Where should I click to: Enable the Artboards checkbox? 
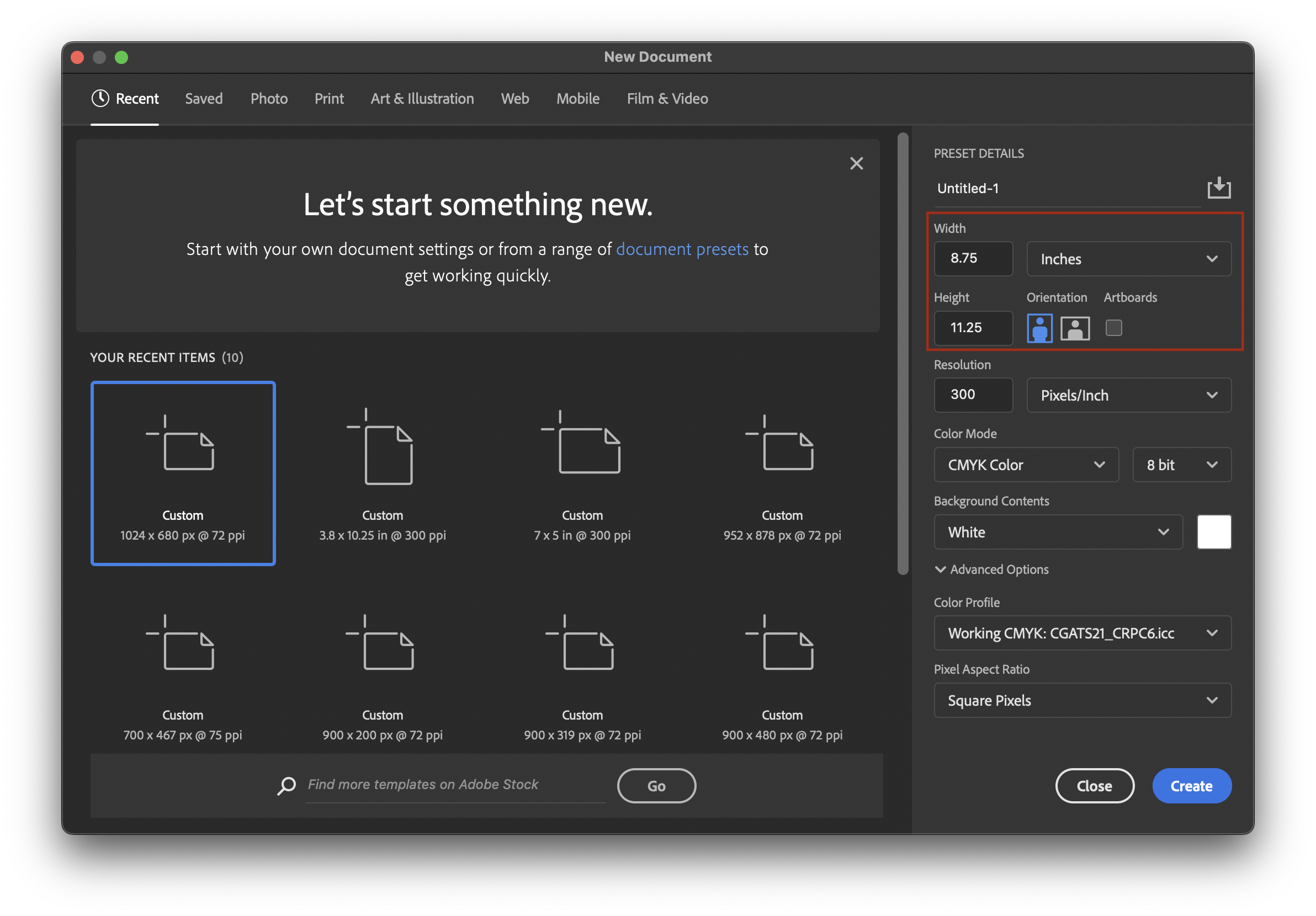(1113, 328)
